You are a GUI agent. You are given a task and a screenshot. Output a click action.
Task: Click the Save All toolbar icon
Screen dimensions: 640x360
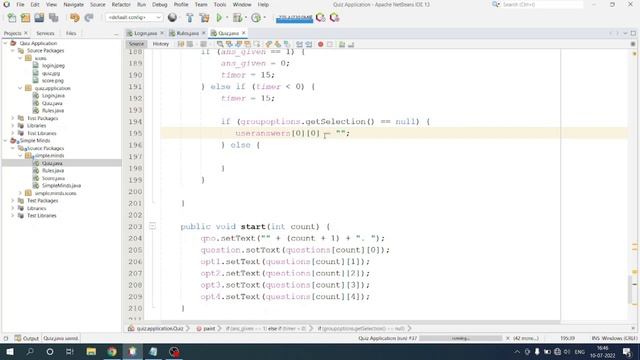[53, 18]
